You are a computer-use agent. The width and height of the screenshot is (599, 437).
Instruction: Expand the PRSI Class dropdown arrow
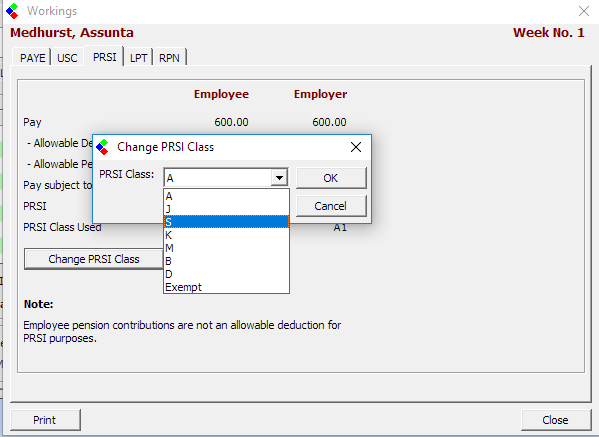tap(279, 178)
